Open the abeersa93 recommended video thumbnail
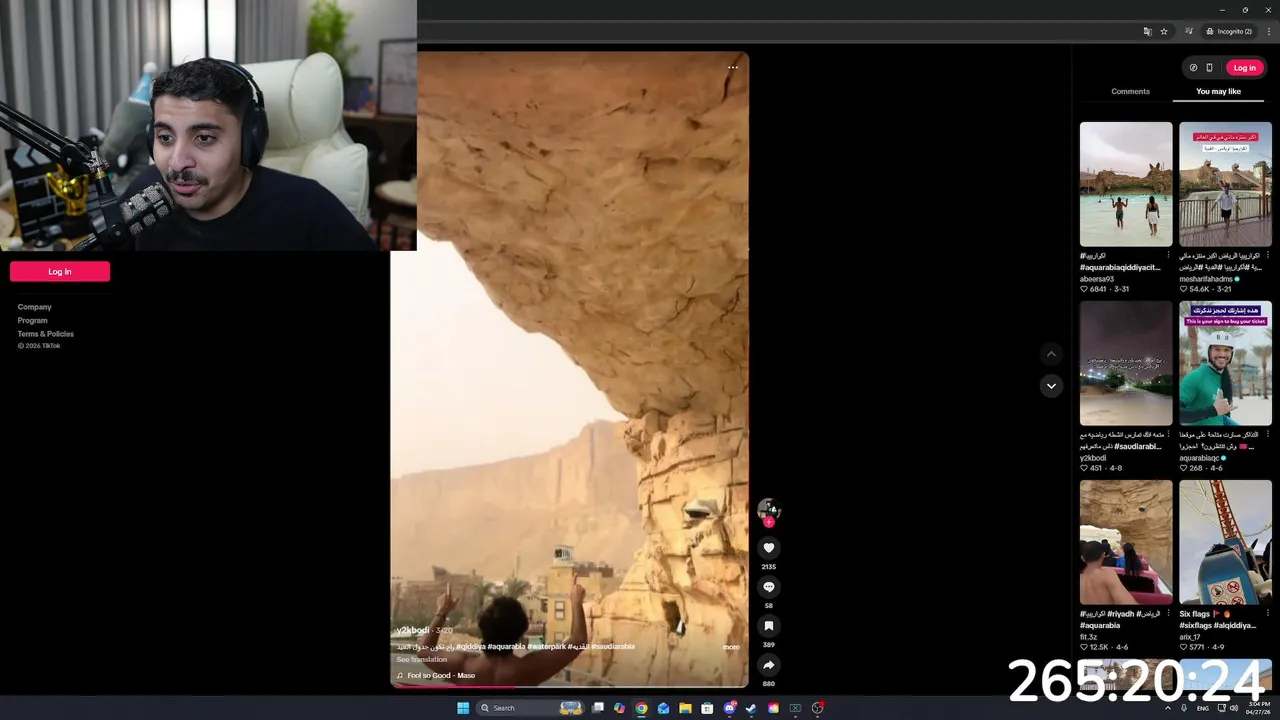 tap(1126, 184)
